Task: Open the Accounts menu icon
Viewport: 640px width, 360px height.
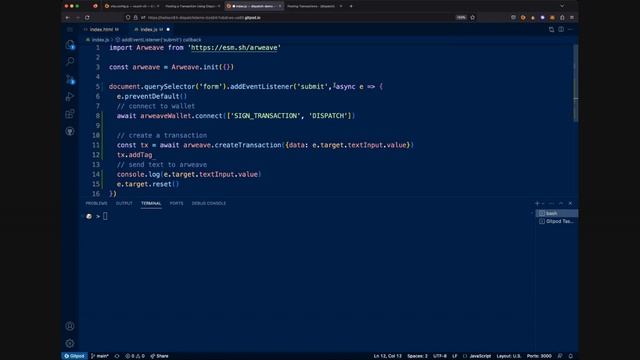Action: pos(70,326)
